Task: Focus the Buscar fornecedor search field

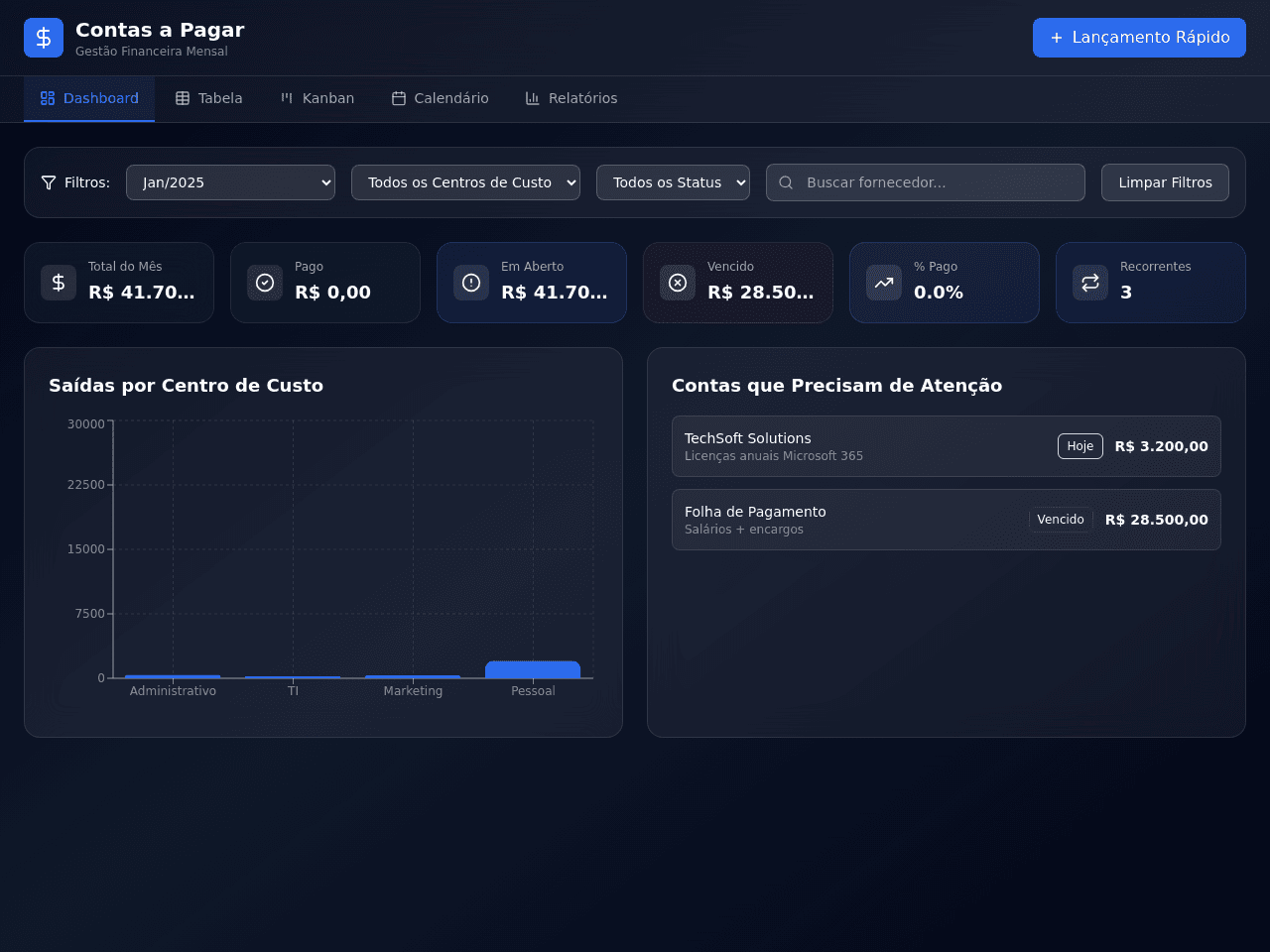Action: 926,182
